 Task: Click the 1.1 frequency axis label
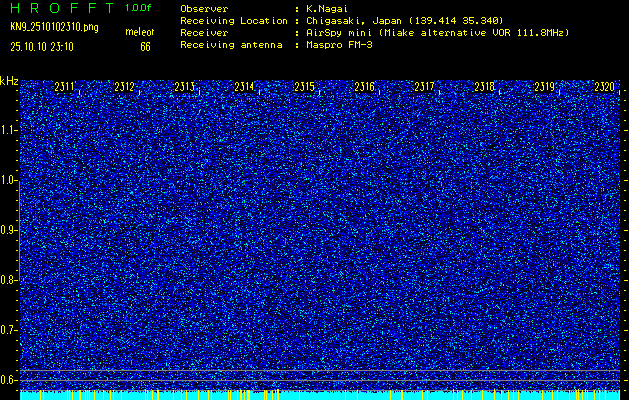pos(9,130)
